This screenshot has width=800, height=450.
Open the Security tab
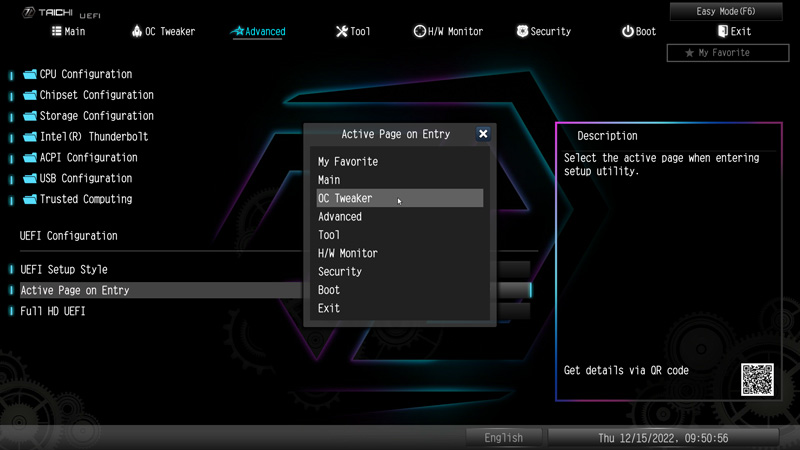click(x=543, y=32)
